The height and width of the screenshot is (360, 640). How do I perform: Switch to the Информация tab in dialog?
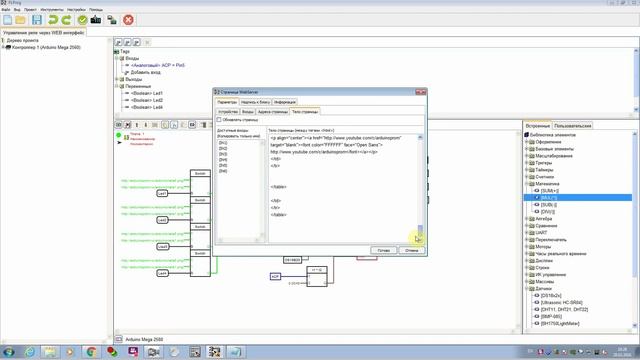(284, 102)
